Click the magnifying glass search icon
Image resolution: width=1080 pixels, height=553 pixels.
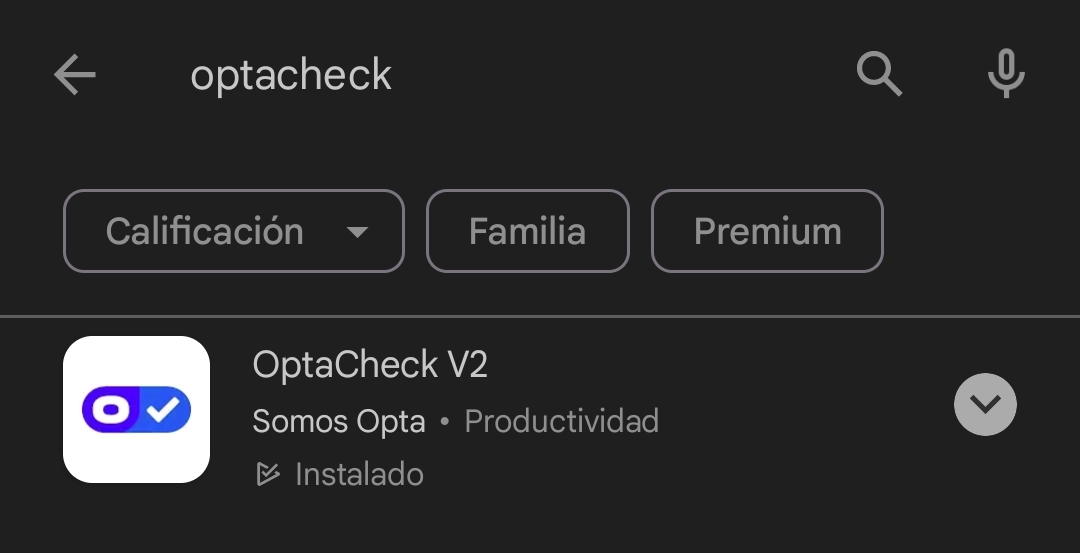(x=880, y=75)
